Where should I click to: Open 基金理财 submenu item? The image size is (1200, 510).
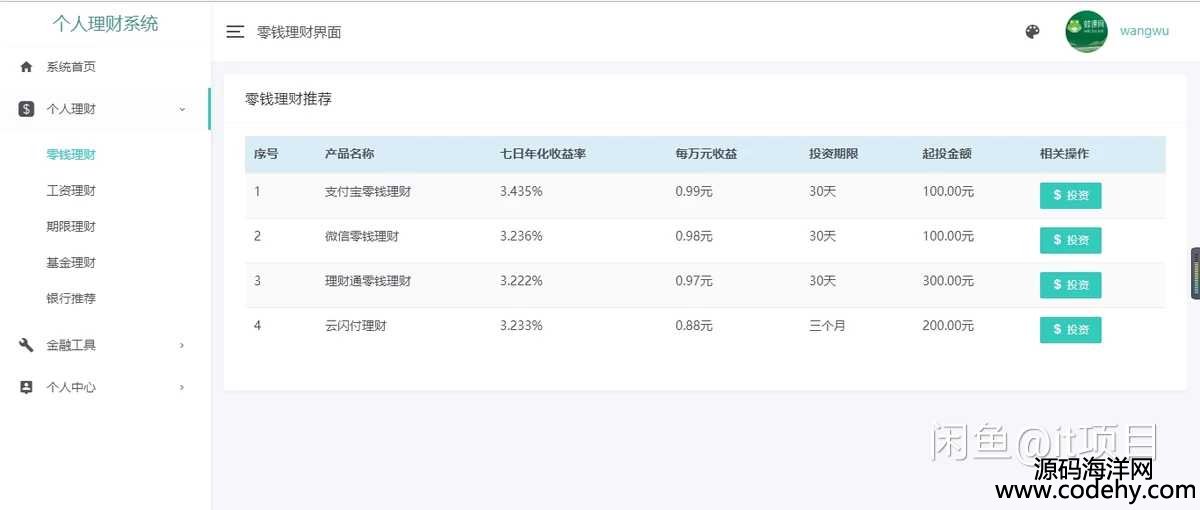[x=71, y=263]
